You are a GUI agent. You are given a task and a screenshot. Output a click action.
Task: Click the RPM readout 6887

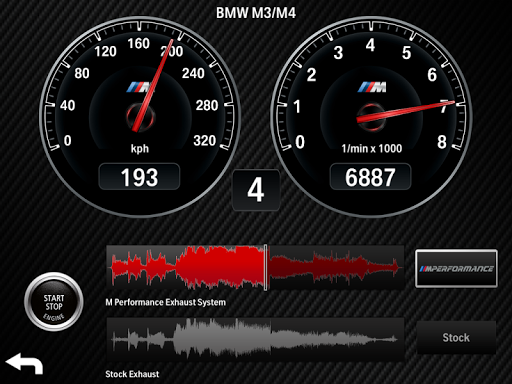[370, 177]
